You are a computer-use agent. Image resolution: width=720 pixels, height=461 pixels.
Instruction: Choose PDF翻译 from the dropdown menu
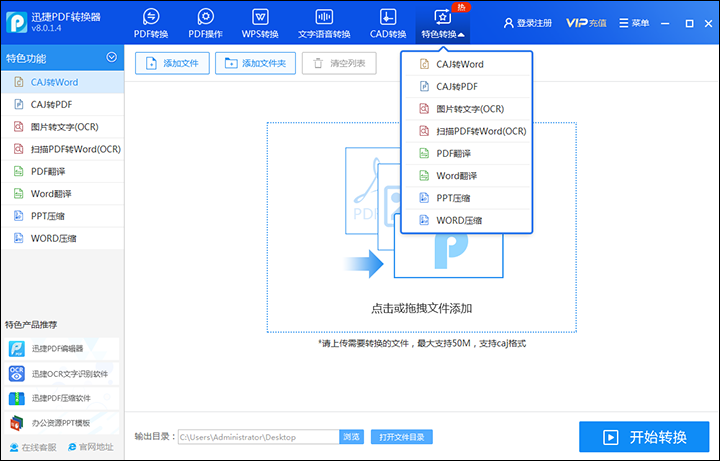pos(467,153)
